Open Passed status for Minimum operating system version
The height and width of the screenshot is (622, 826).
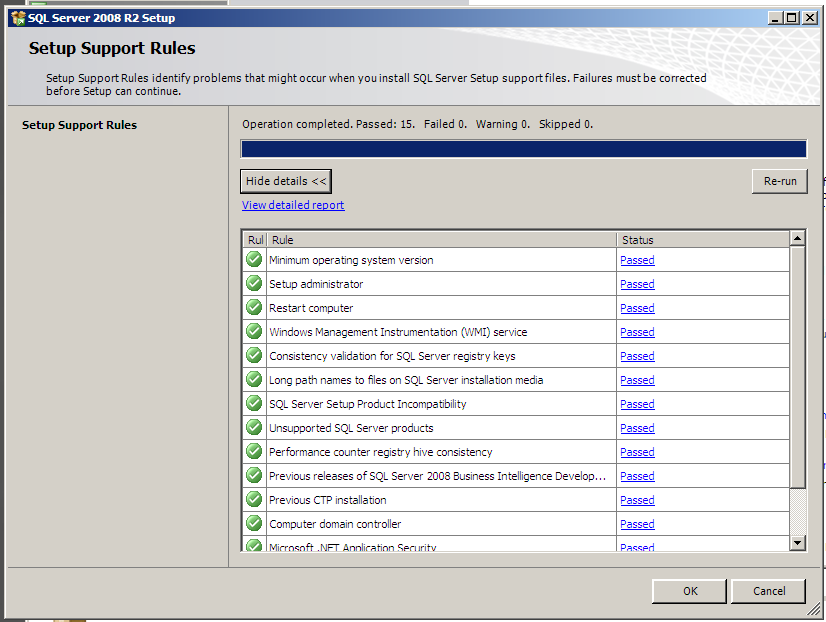(x=637, y=260)
